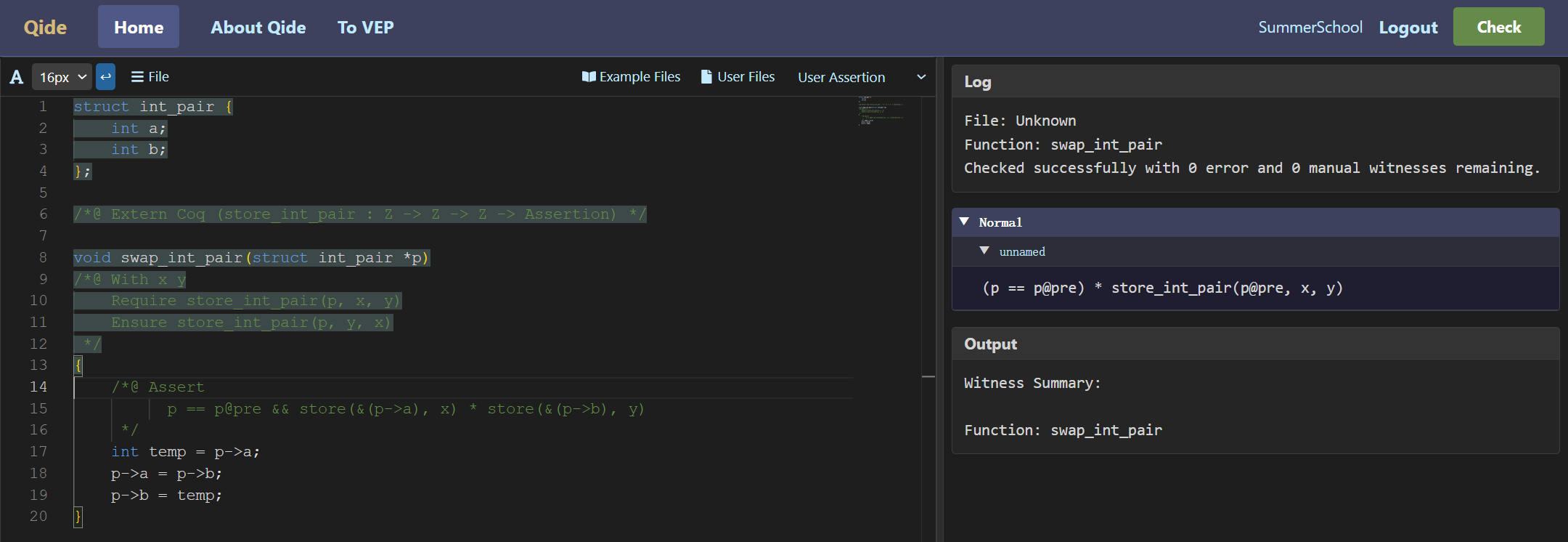Place cursor on temp declaration line
This screenshot has height=542, width=1568.
185,451
